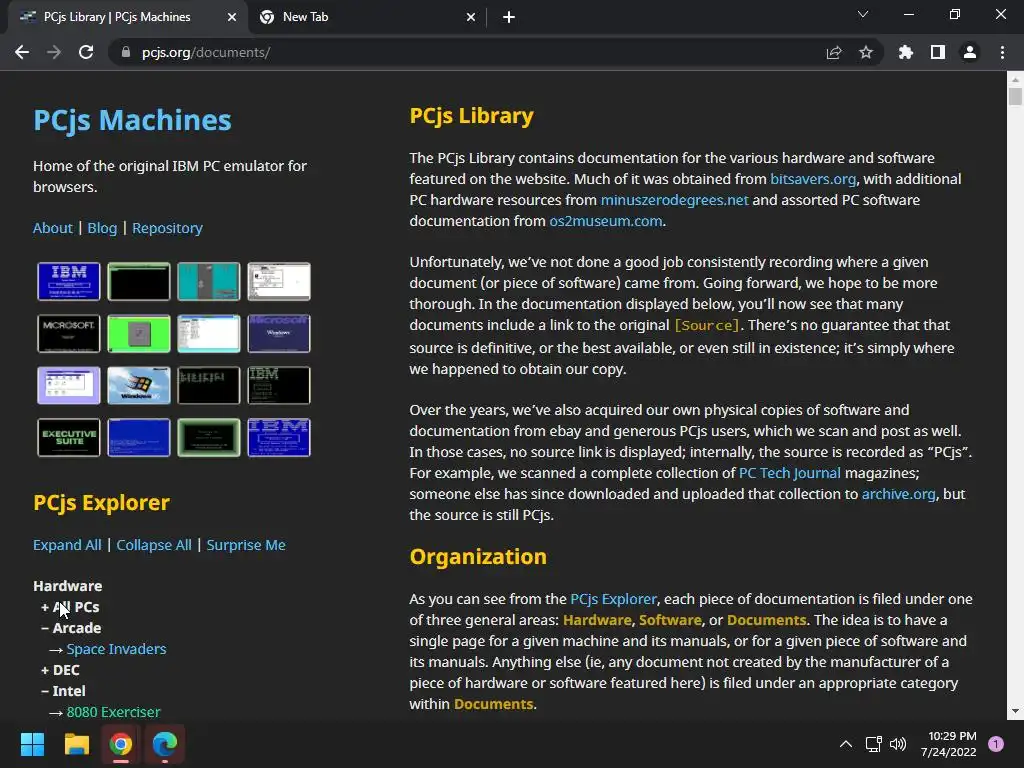1024x768 pixels.
Task: Show hidden system tray icons
Action: (x=846, y=744)
